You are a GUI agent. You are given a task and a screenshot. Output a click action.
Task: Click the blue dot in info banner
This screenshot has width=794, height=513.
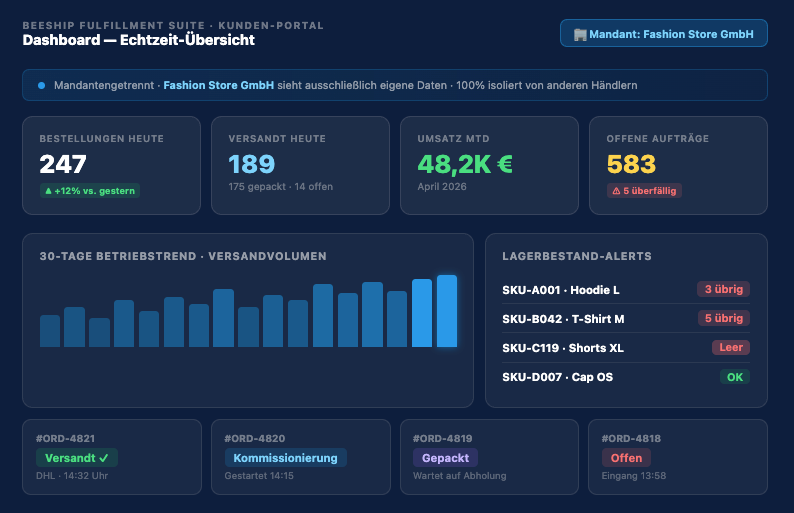point(41,86)
